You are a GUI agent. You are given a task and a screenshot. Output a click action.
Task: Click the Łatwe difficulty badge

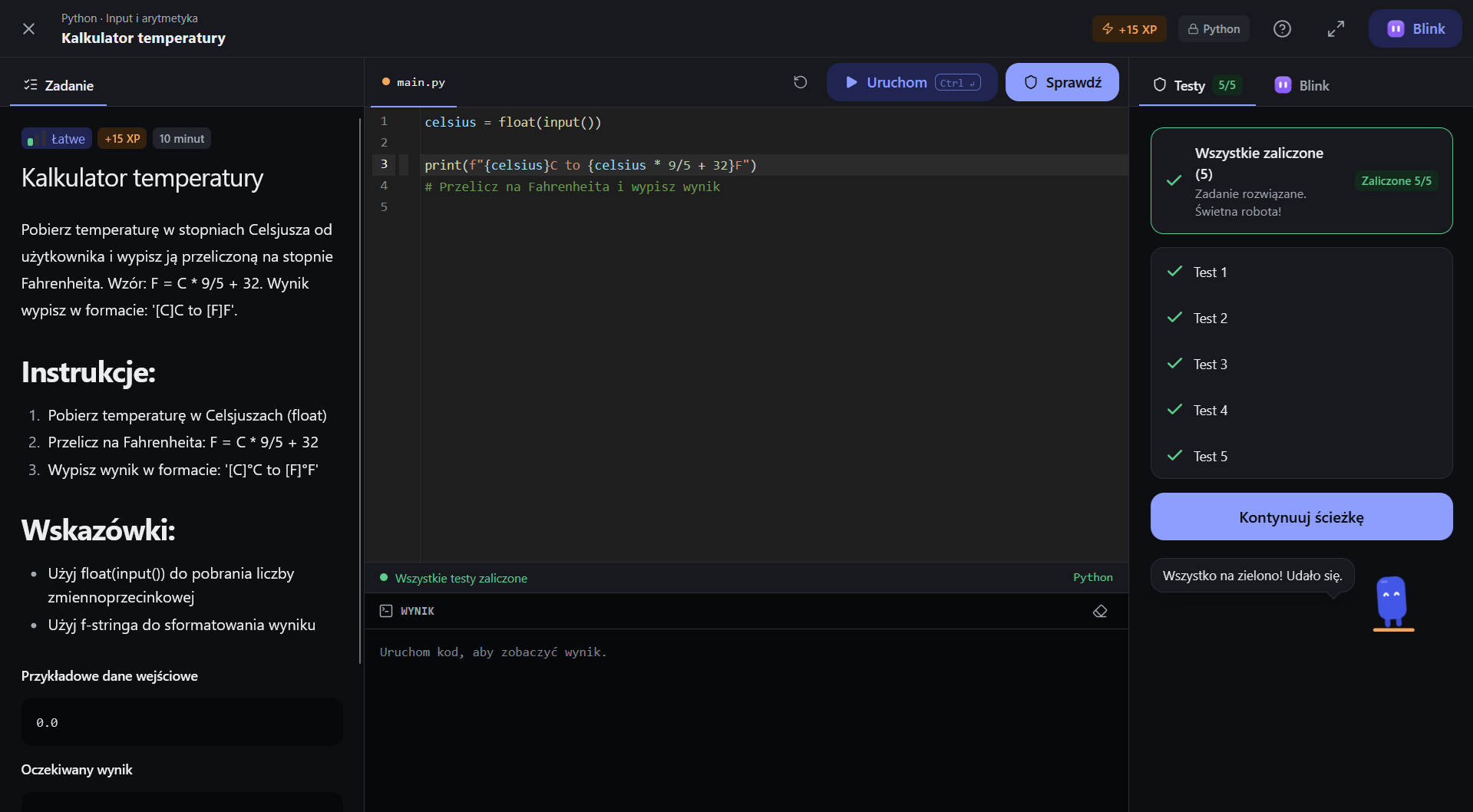coord(57,139)
